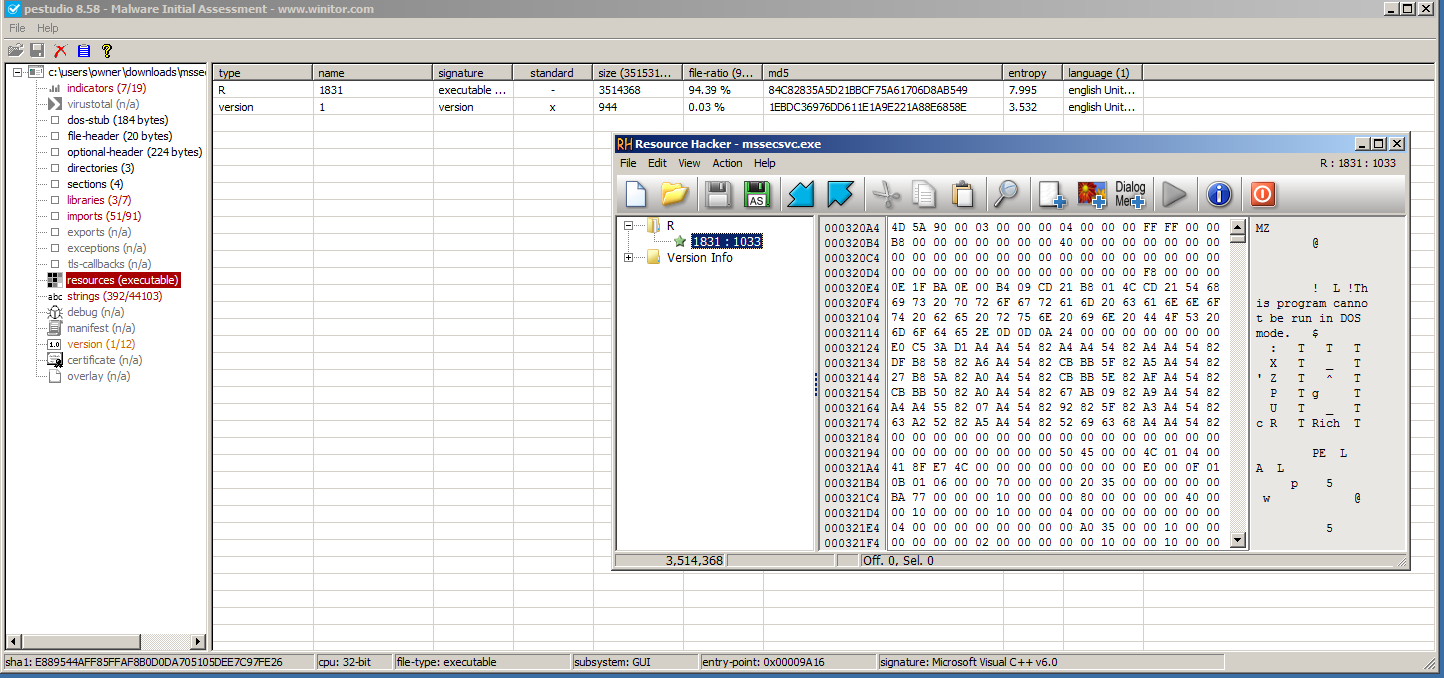The height and width of the screenshot is (678, 1444).
Task: Click pestudio red X close-file icon
Action: [60, 50]
